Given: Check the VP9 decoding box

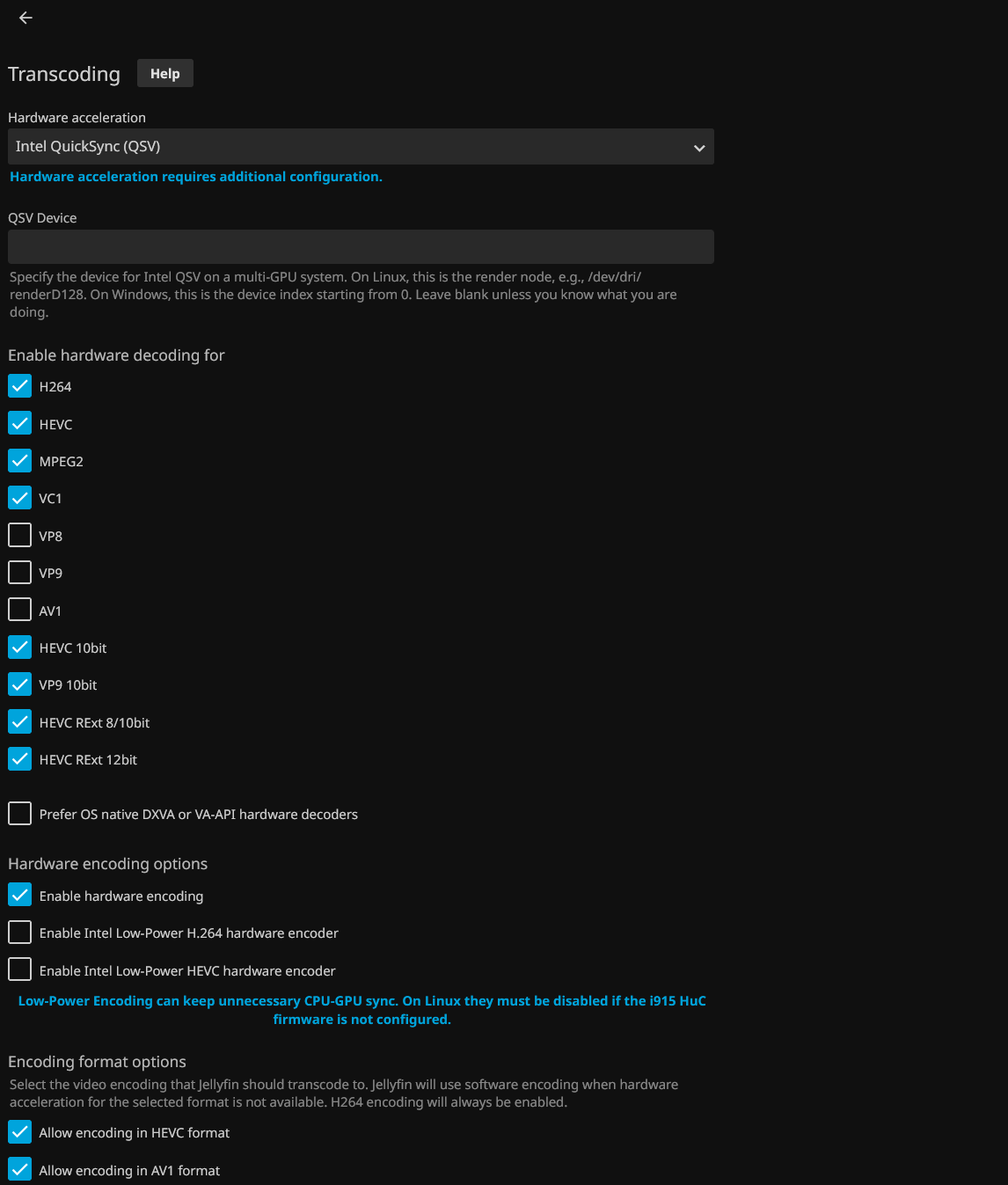Looking at the screenshot, I should pos(19,573).
